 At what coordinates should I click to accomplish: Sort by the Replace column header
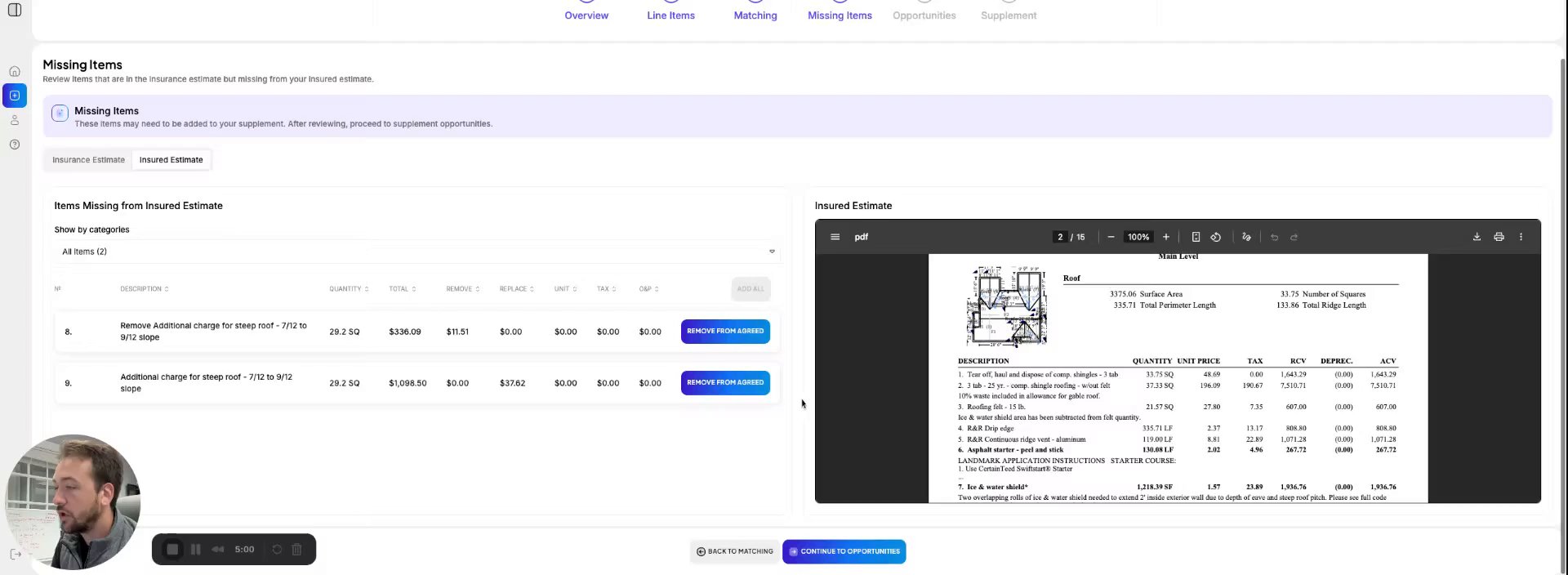517,289
